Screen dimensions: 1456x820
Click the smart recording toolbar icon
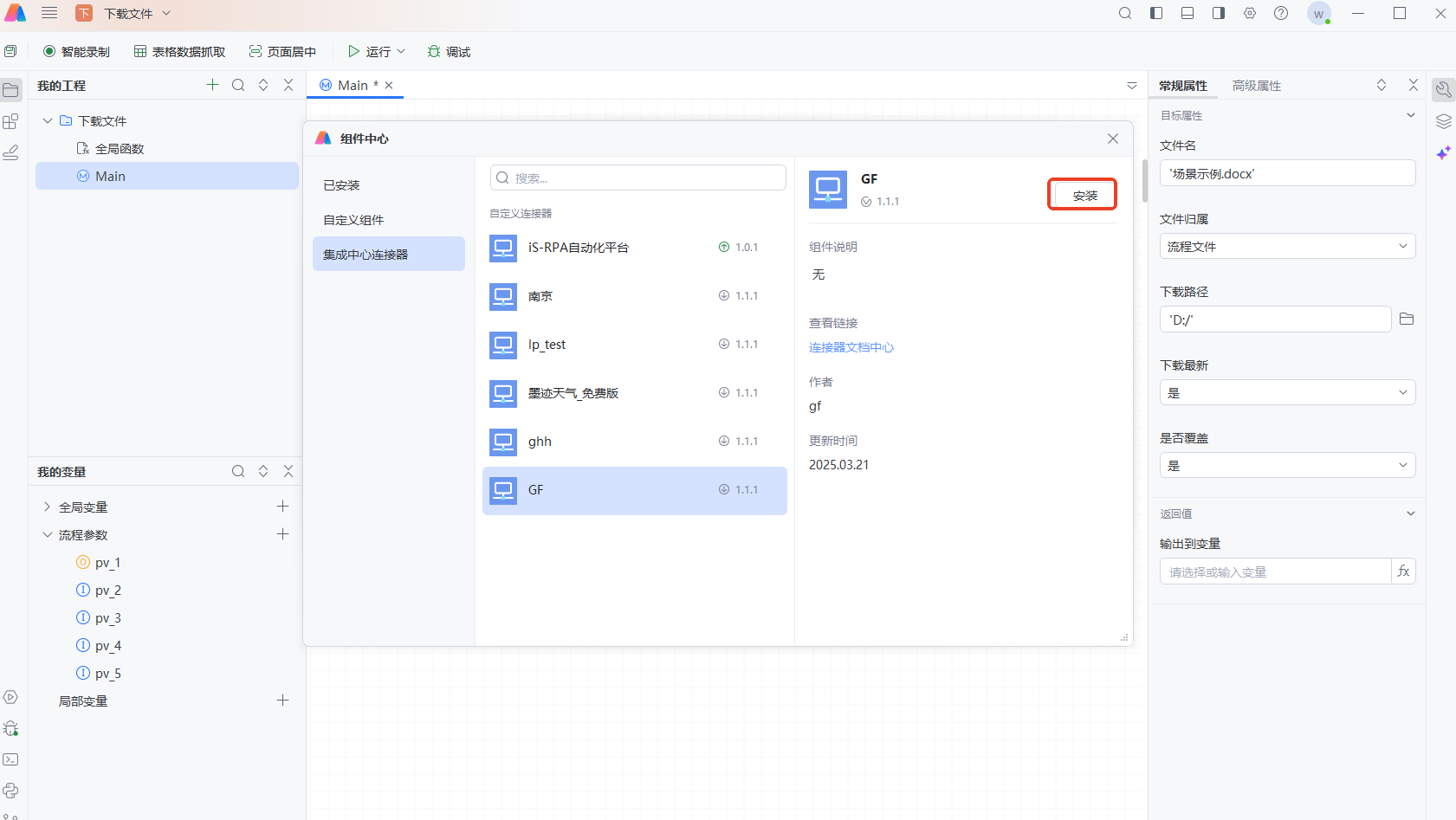pyautogui.click(x=49, y=52)
